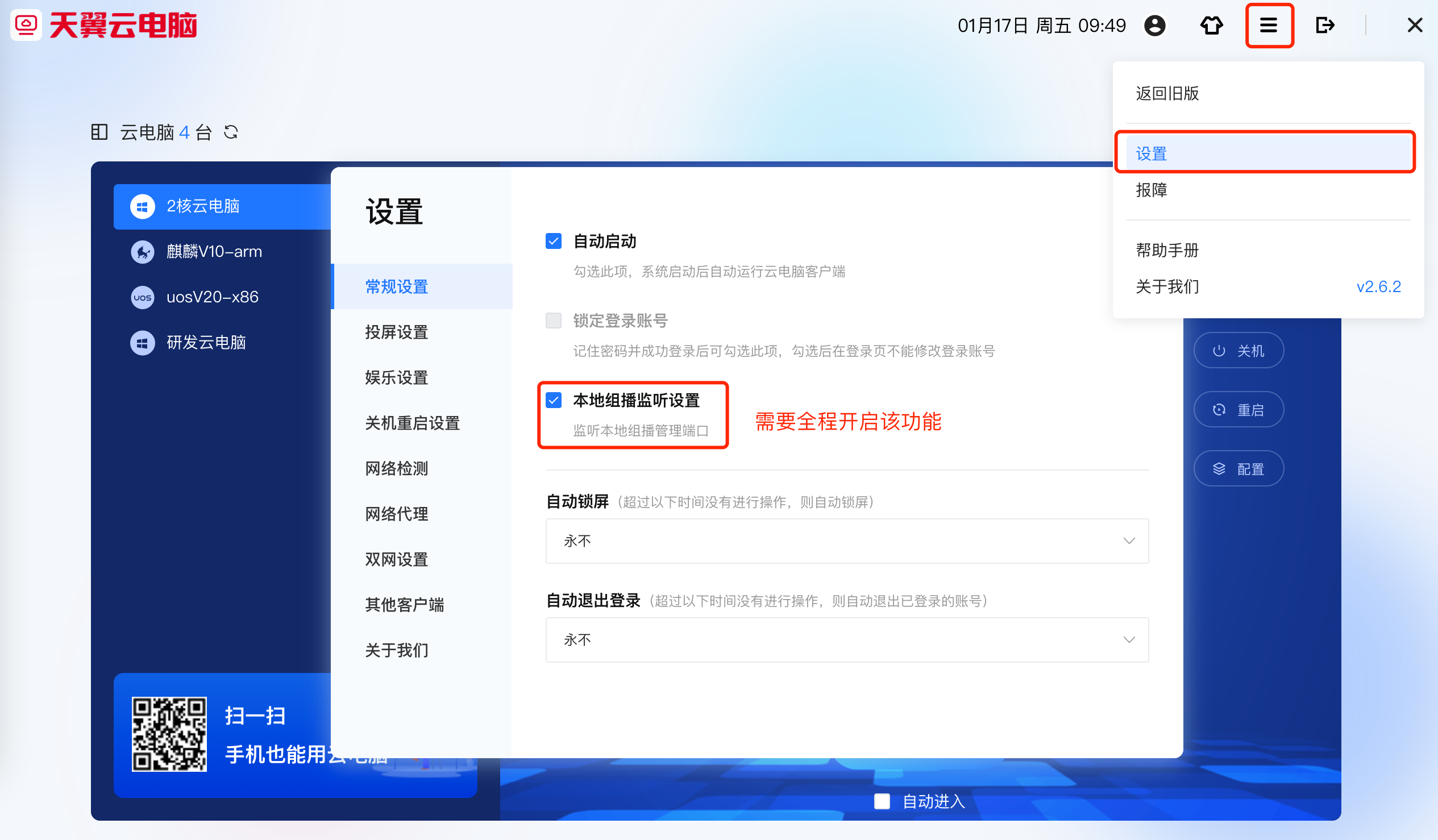Click the 配置 configuration button
This screenshot has width=1438, height=840.
click(x=1239, y=469)
